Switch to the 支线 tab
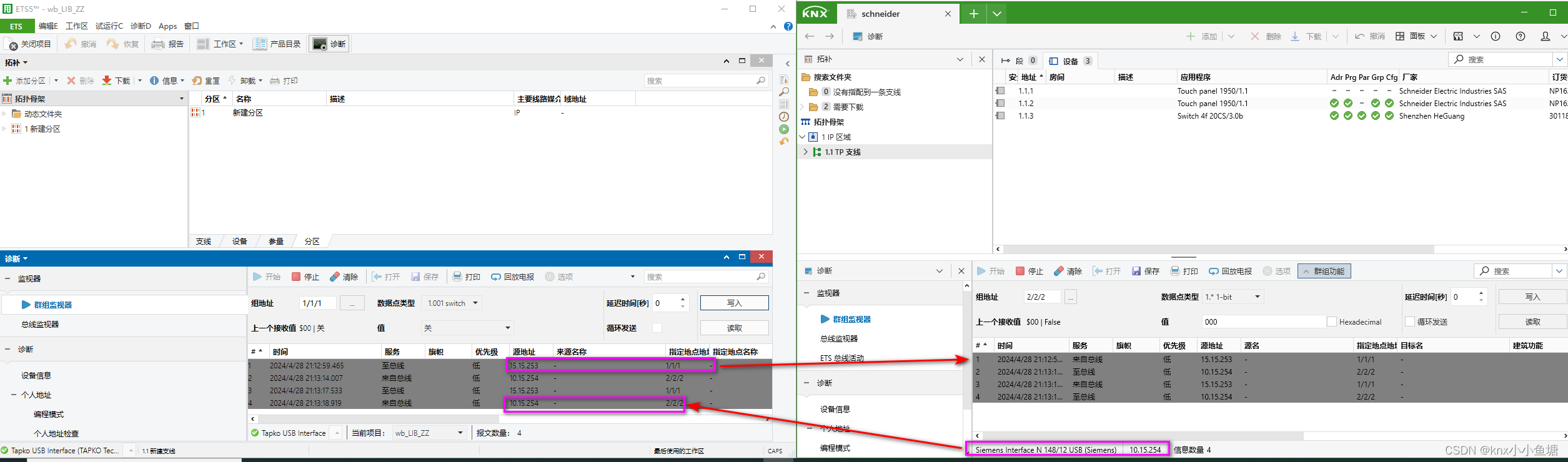This screenshot has width=1568, height=462. [x=204, y=241]
